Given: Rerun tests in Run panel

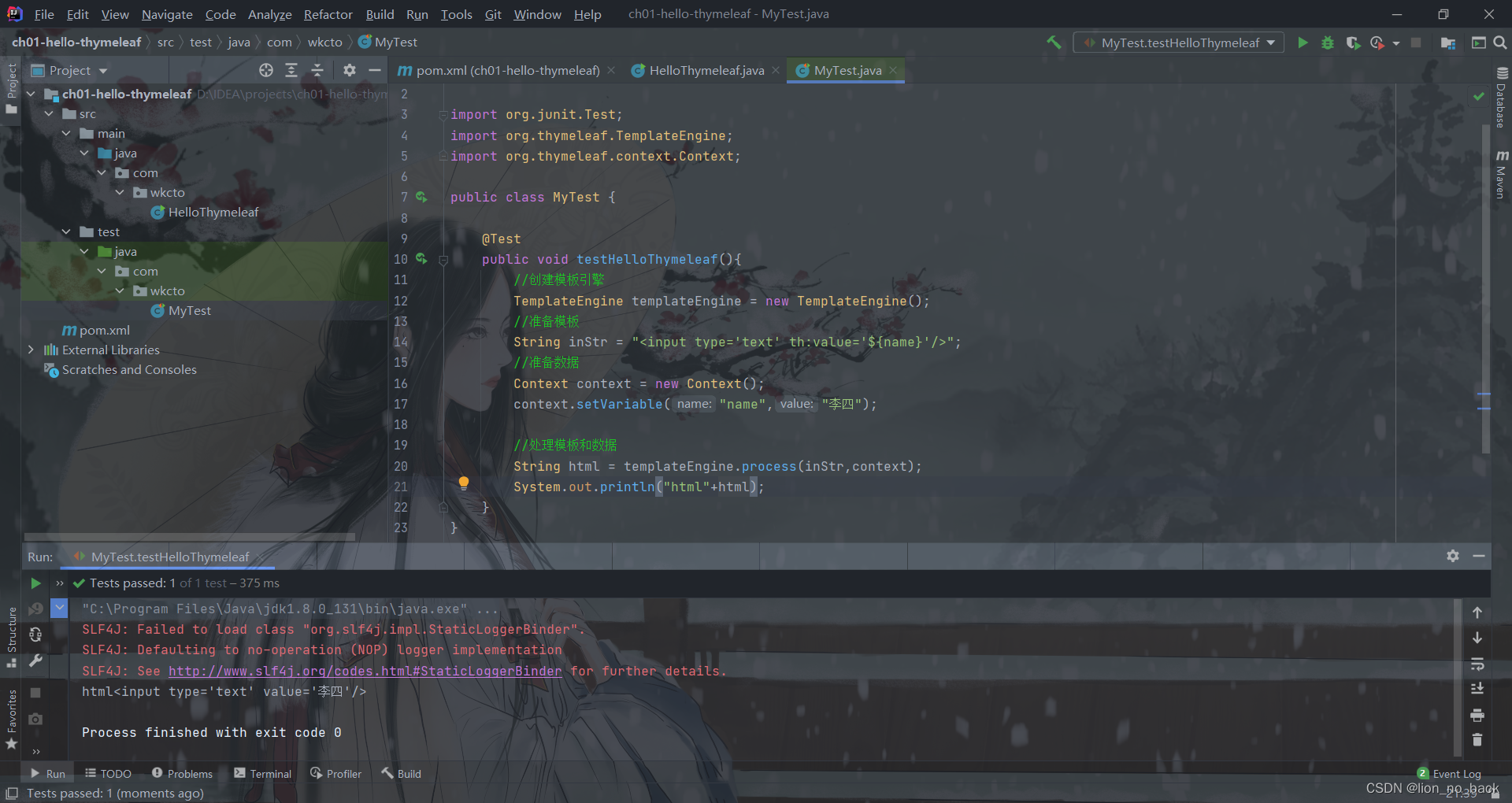Looking at the screenshot, I should point(35,583).
